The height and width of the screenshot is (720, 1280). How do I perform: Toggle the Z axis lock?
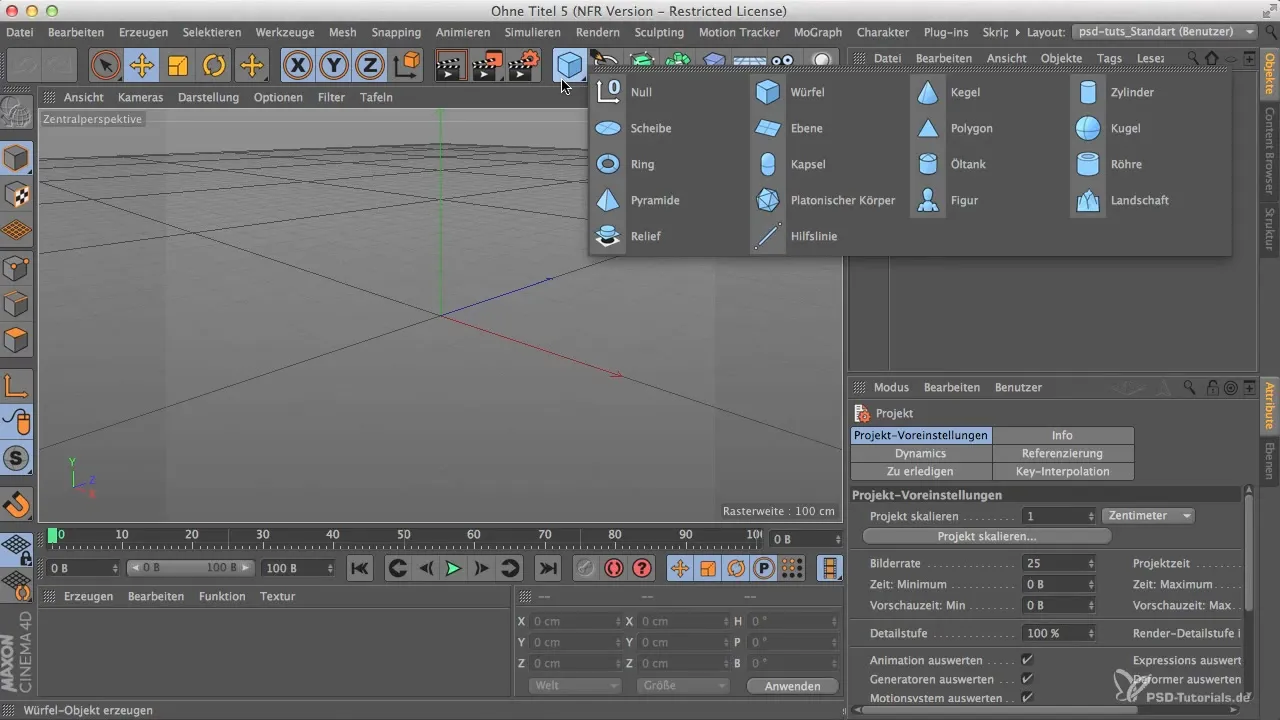(x=370, y=66)
